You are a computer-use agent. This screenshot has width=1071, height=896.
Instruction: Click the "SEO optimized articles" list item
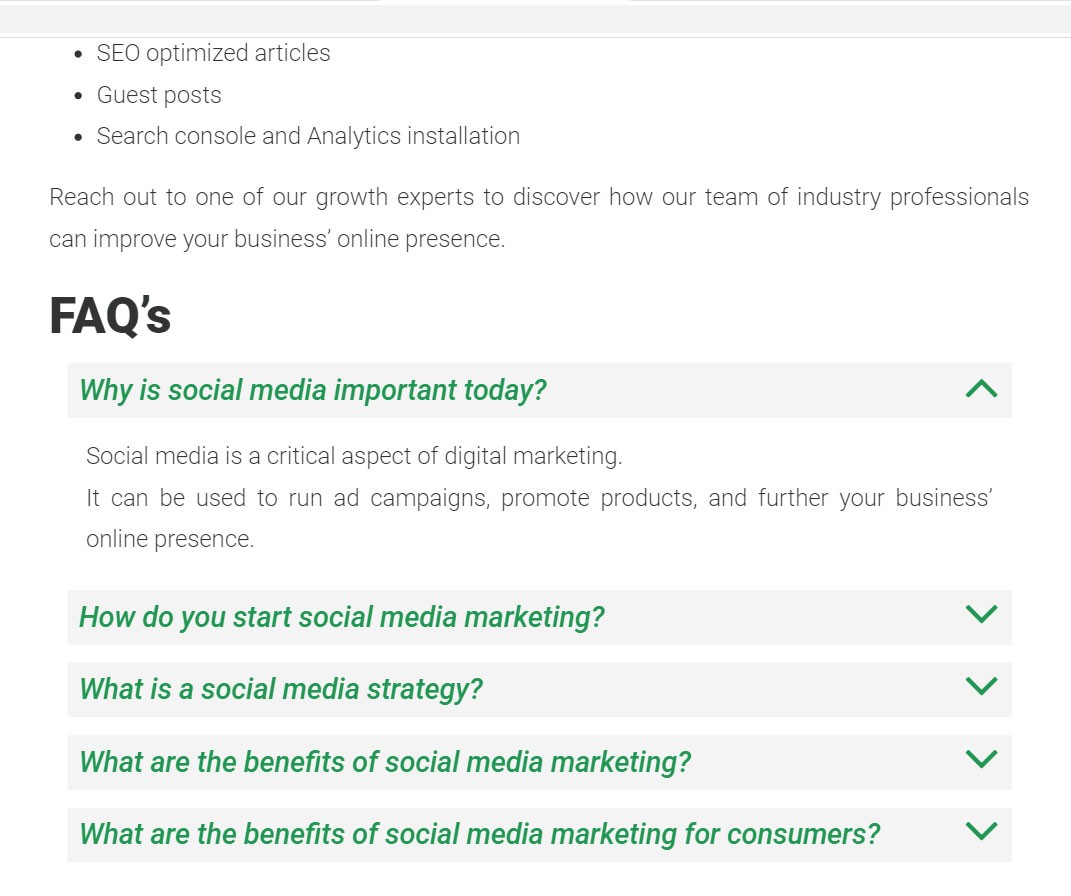[x=213, y=53]
